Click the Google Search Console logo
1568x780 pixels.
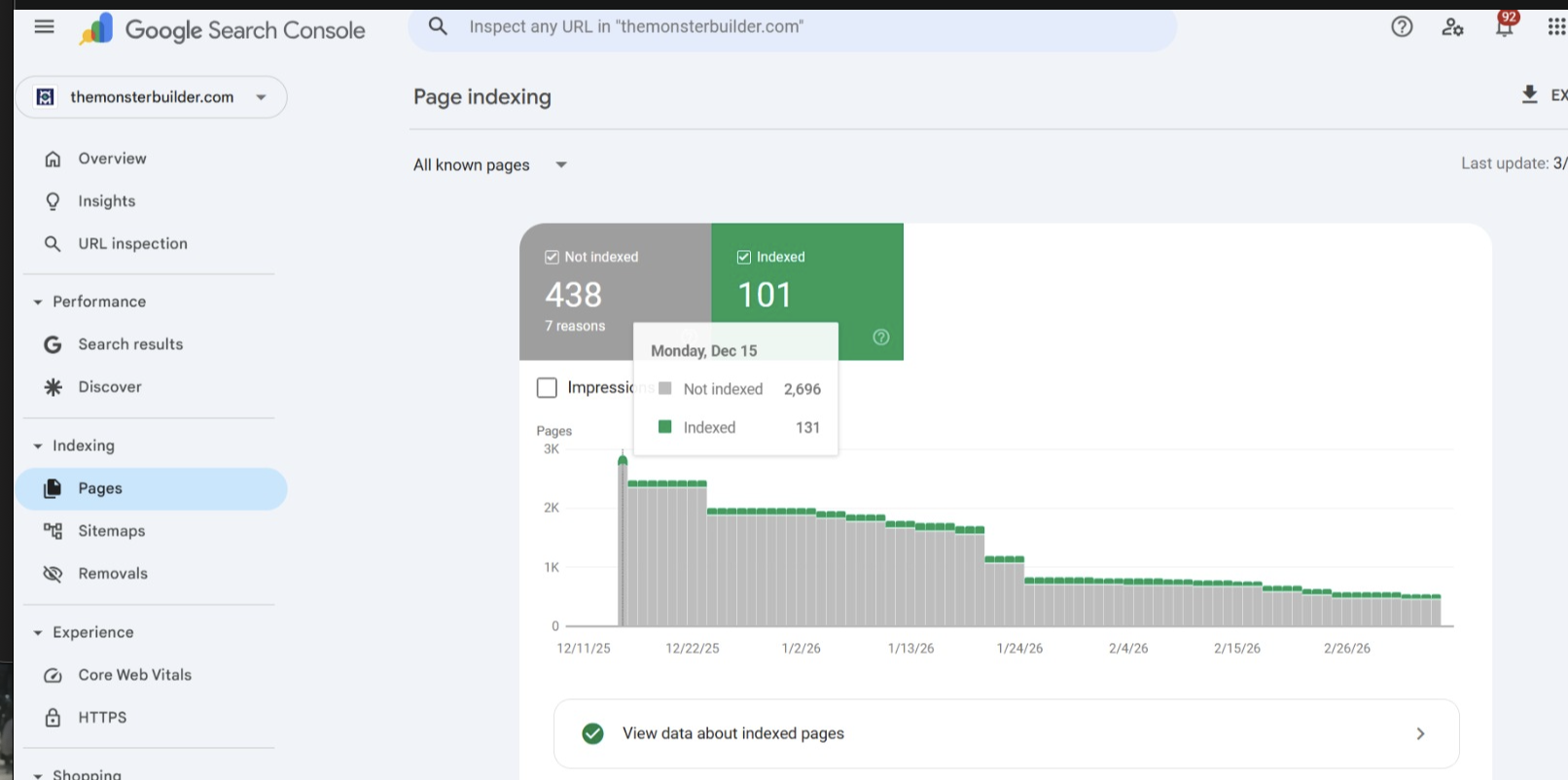click(x=222, y=30)
